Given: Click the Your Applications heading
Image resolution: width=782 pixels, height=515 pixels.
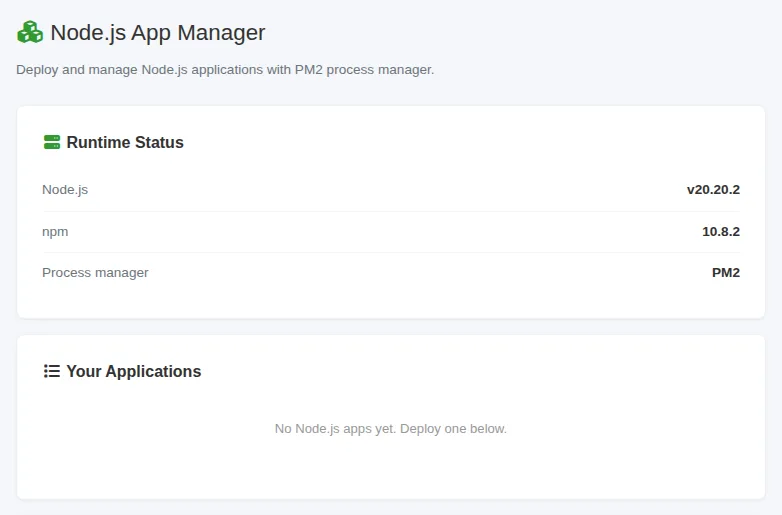Looking at the screenshot, I should [134, 371].
